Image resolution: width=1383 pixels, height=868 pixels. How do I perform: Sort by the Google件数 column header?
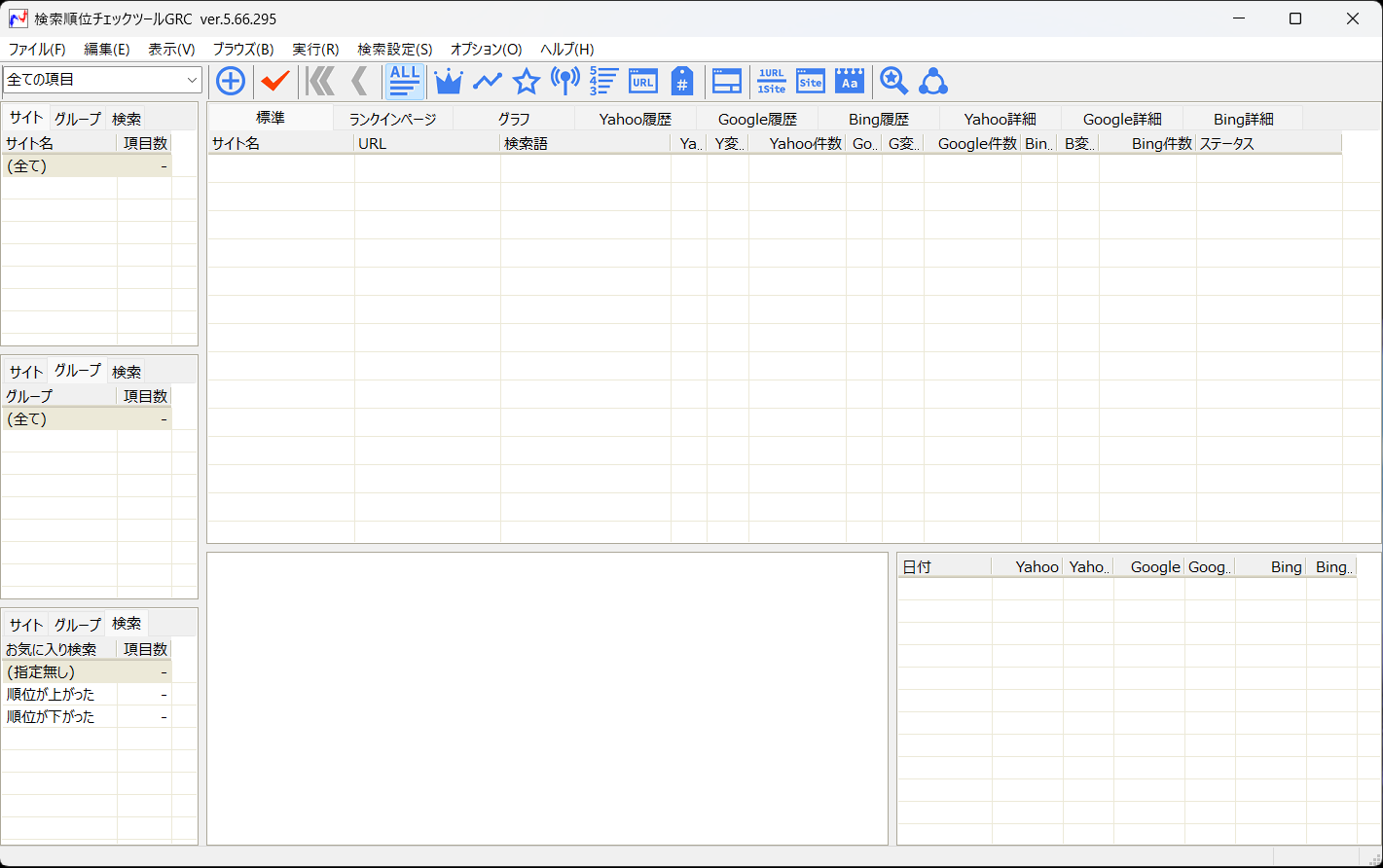pyautogui.click(x=972, y=143)
